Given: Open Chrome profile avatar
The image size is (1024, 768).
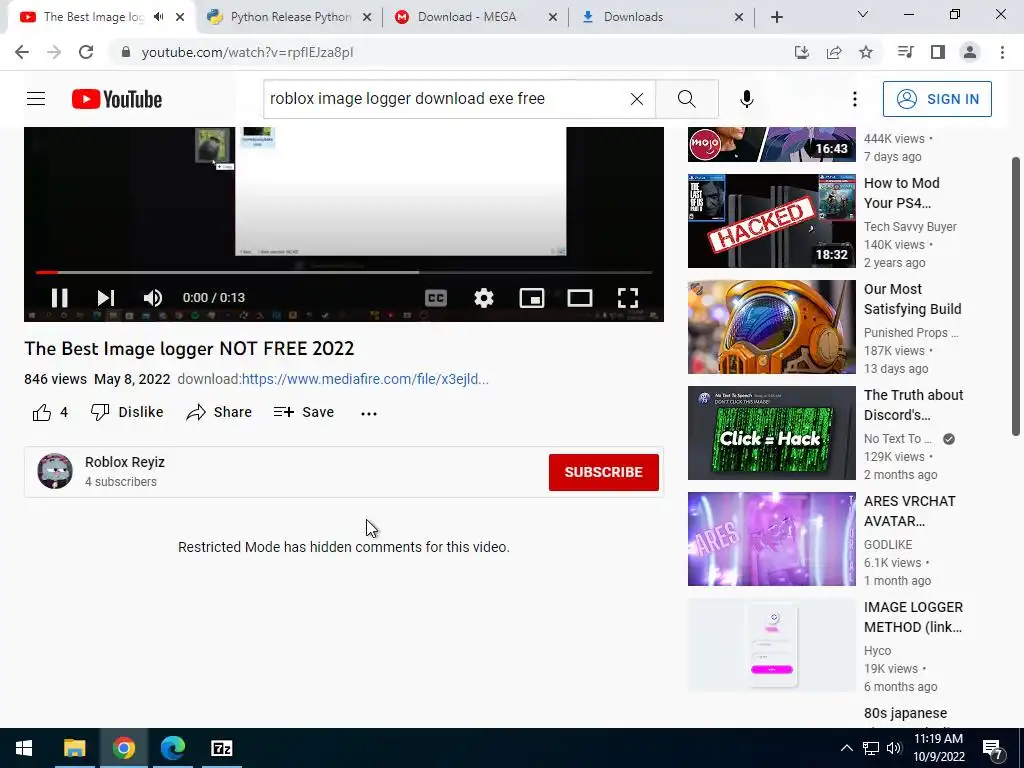Looking at the screenshot, I should (x=970, y=52).
